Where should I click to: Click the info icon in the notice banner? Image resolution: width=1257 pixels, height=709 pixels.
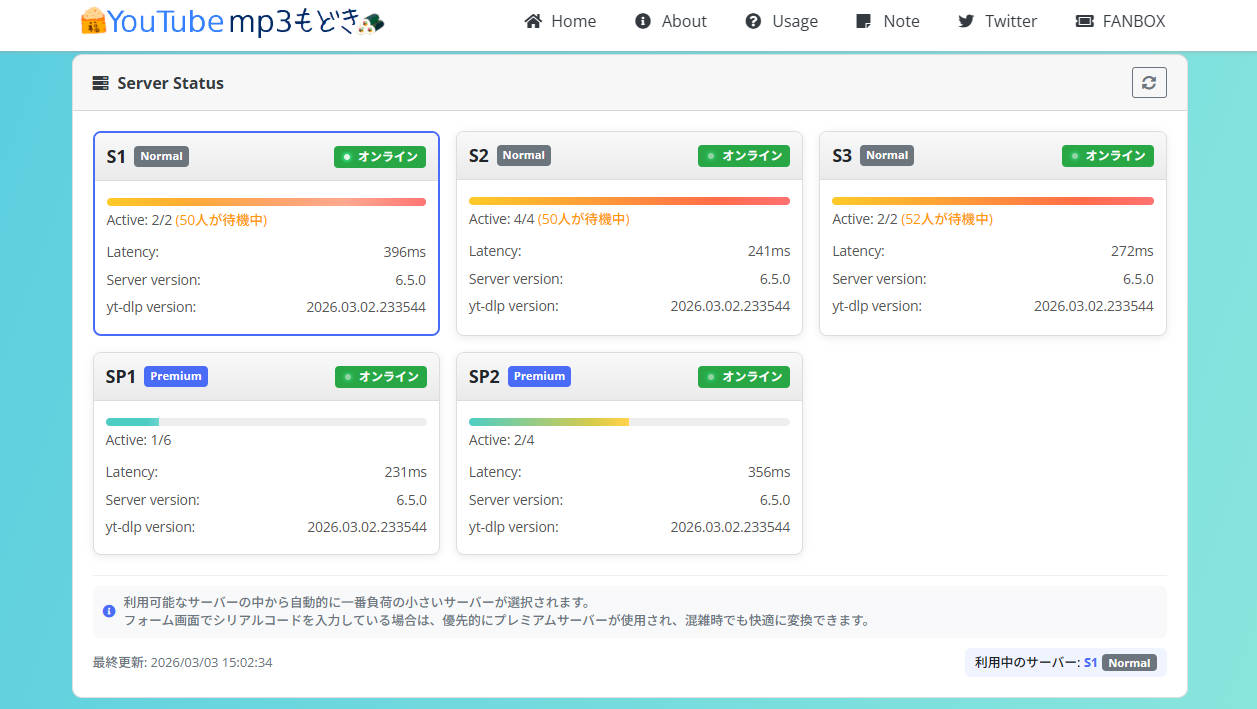109,611
